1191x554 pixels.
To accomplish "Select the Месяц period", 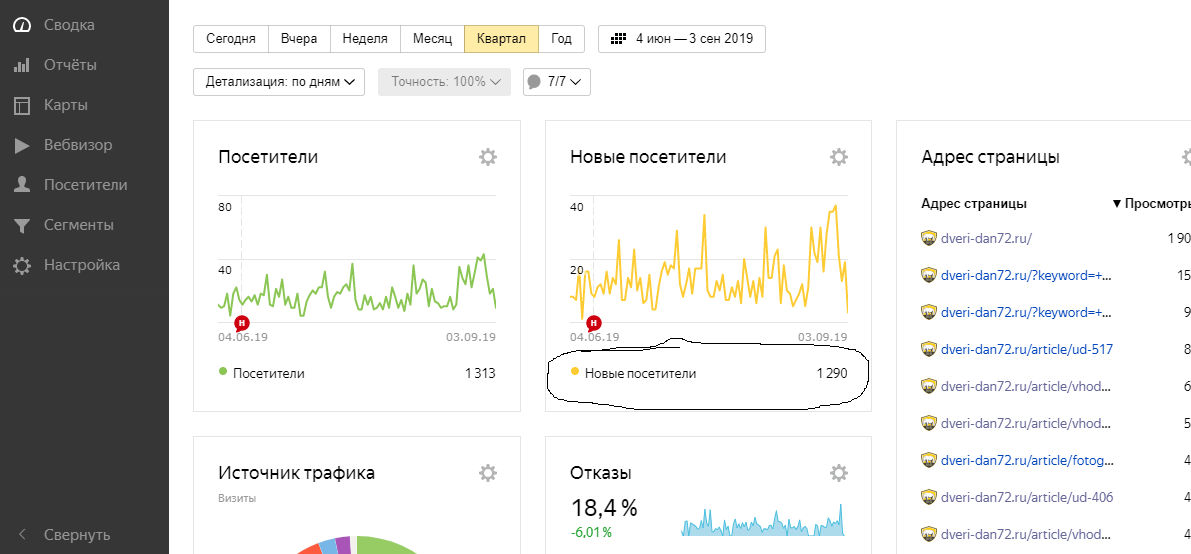I will tap(432, 39).
